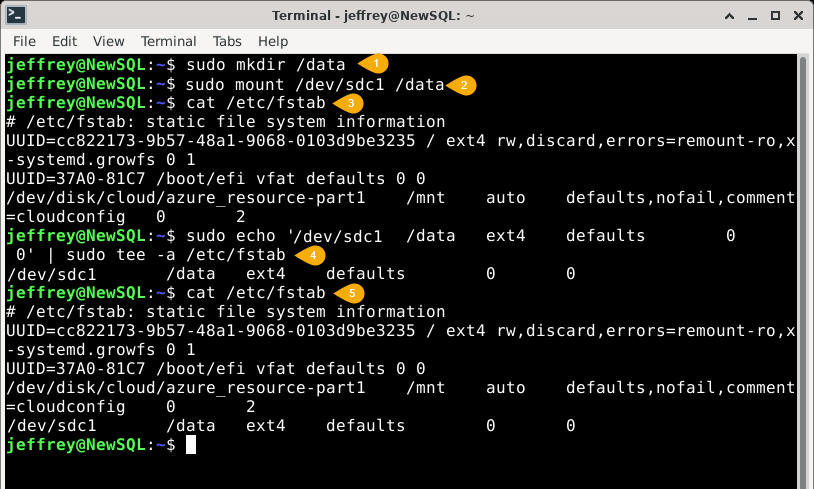Click the orange step 2 marker
This screenshot has height=489, width=814.
[462, 84]
